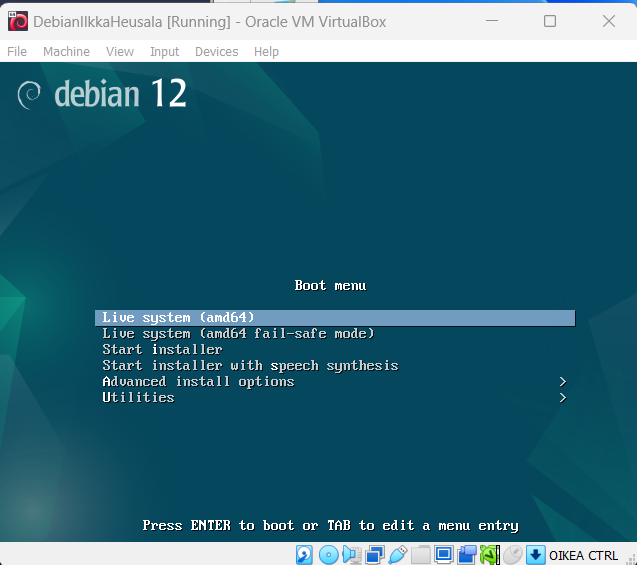Expand Advanced install options submenu arrow
This screenshot has height=565, width=637.
(x=563, y=382)
